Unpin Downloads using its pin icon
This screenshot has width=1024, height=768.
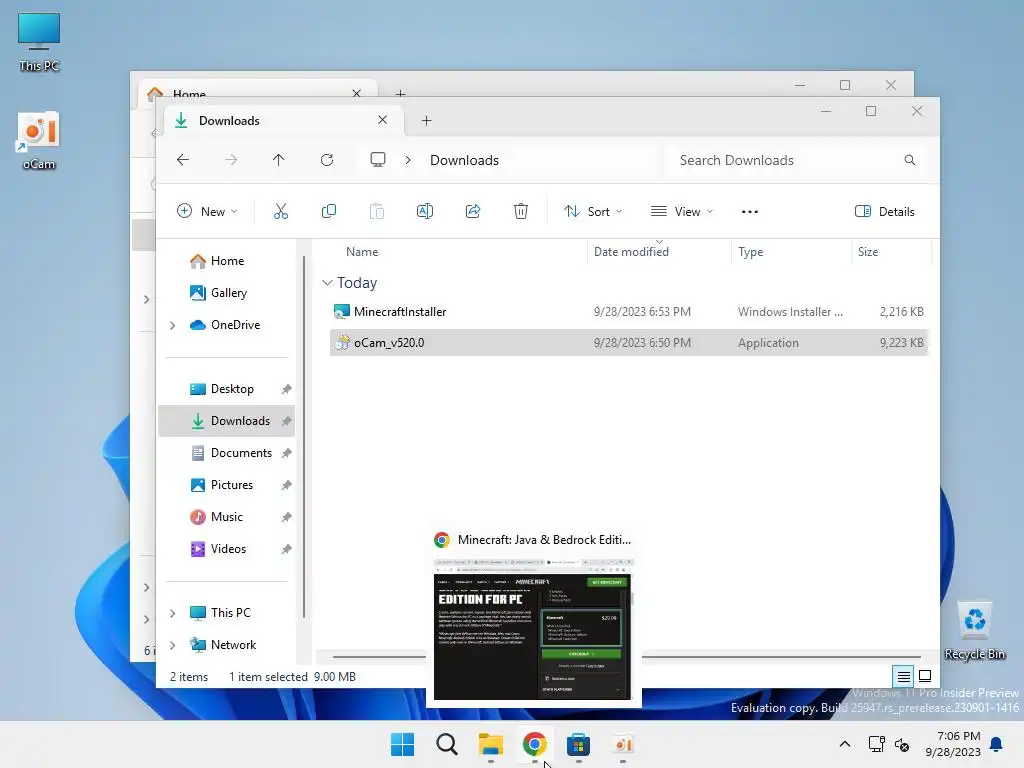point(286,421)
